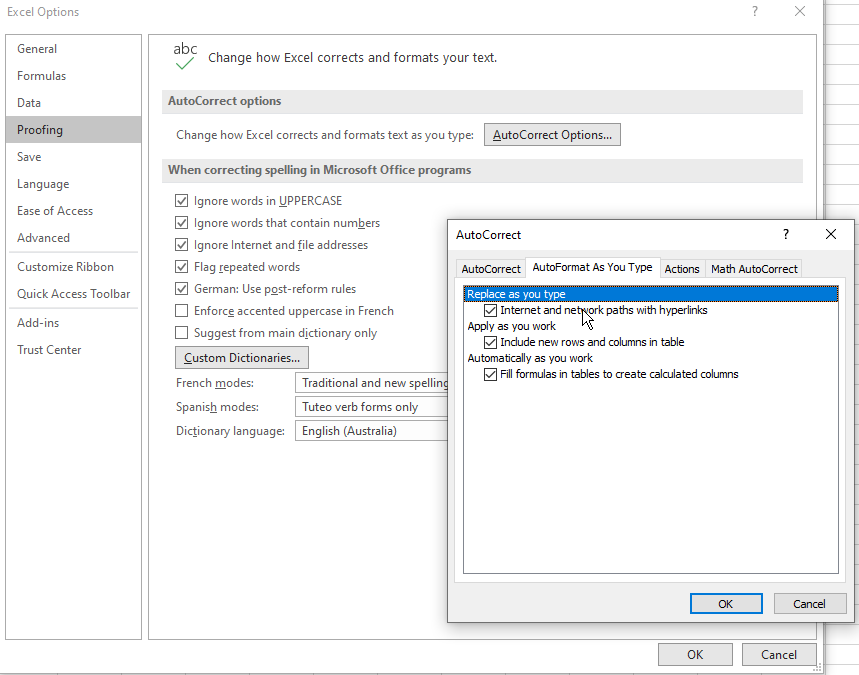
Task: Click the Excel Options help question mark
Action: [x=755, y=12]
